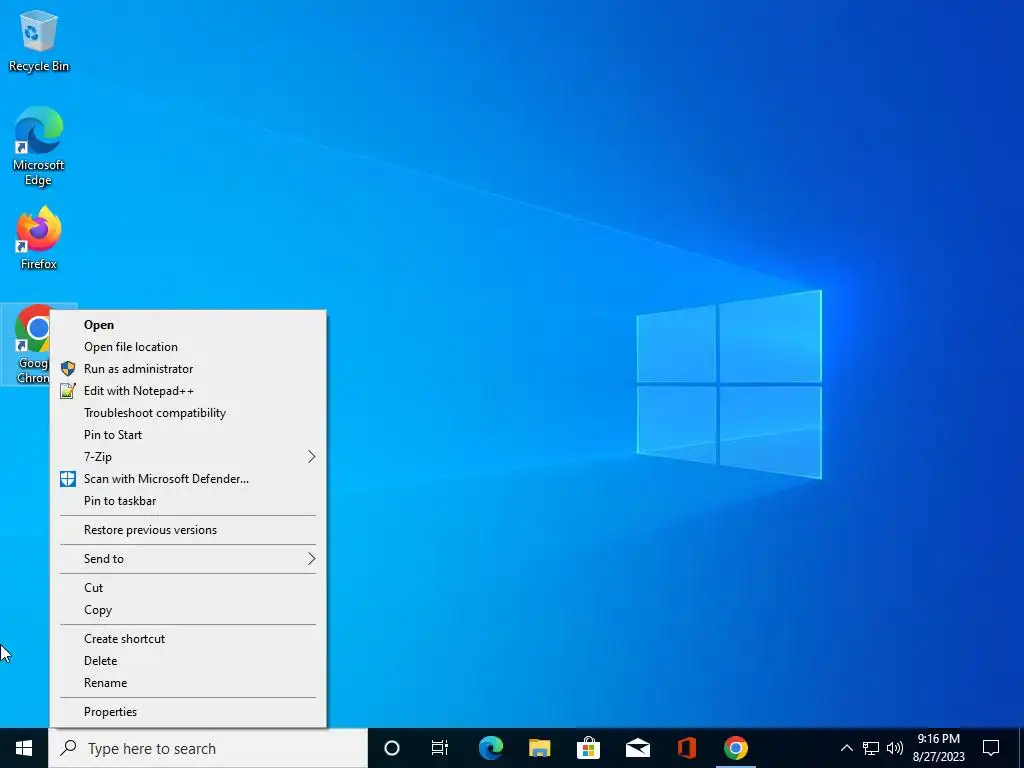Screen dimensions: 1024x768
Task: Launch Microsoft Edge from the taskbar
Action: 490,748
